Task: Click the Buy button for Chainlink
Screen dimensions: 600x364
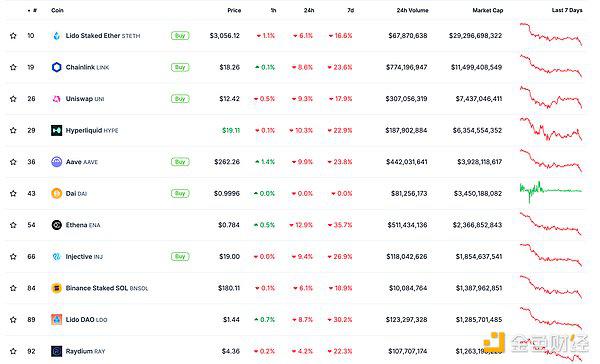Action: (180, 67)
